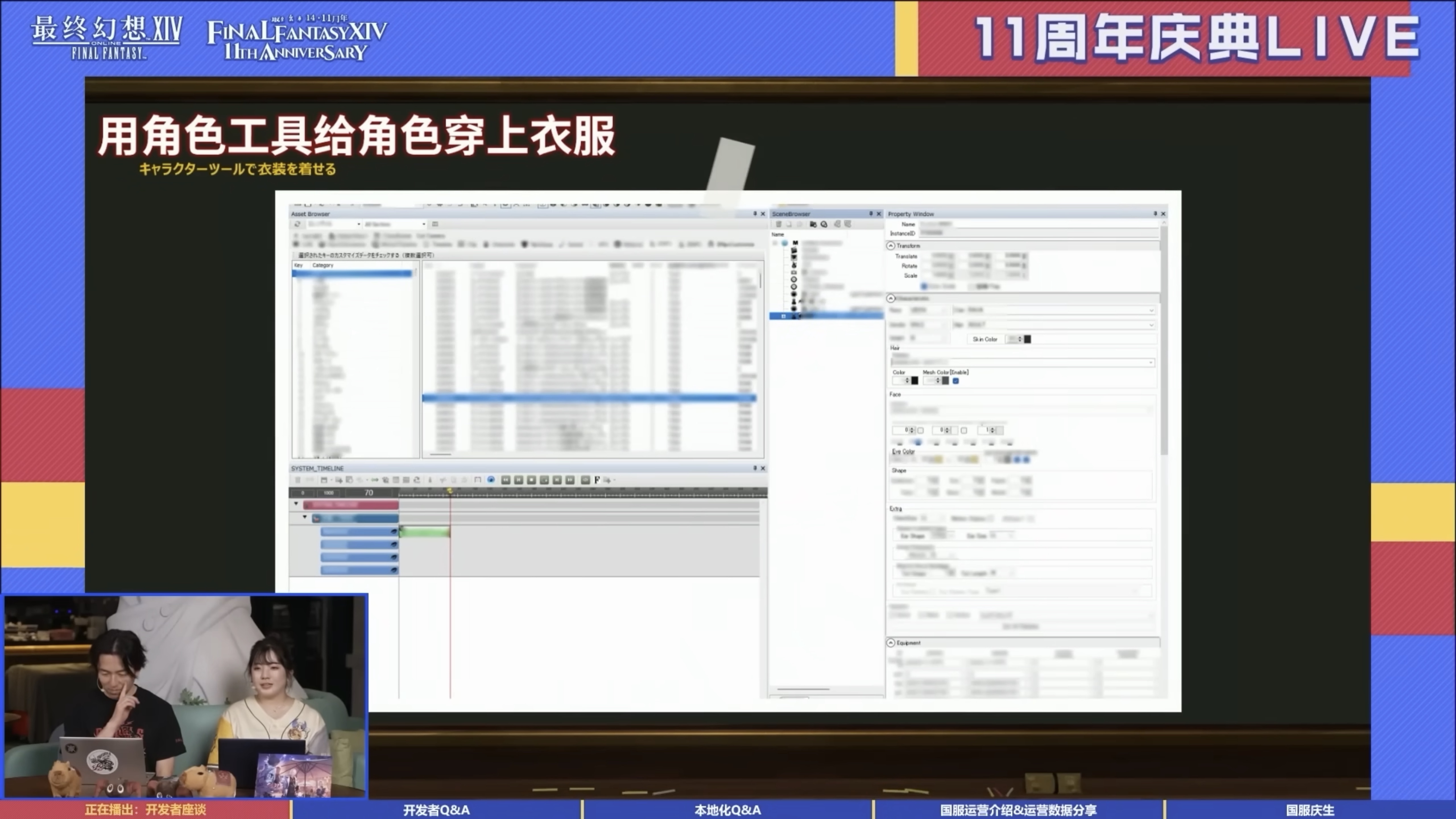The height and width of the screenshot is (819, 1456).
Task: Toggle the Mesh Color Enable checkbox
Action: (956, 381)
